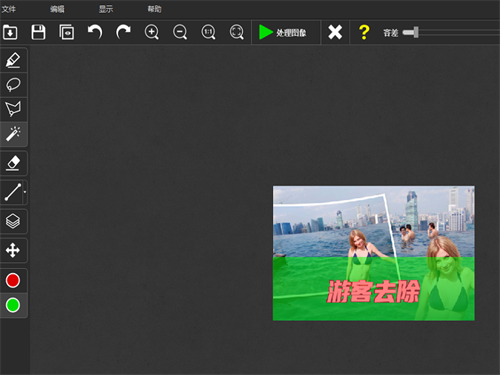
Task: Open the 显示 menu
Action: click(x=106, y=9)
